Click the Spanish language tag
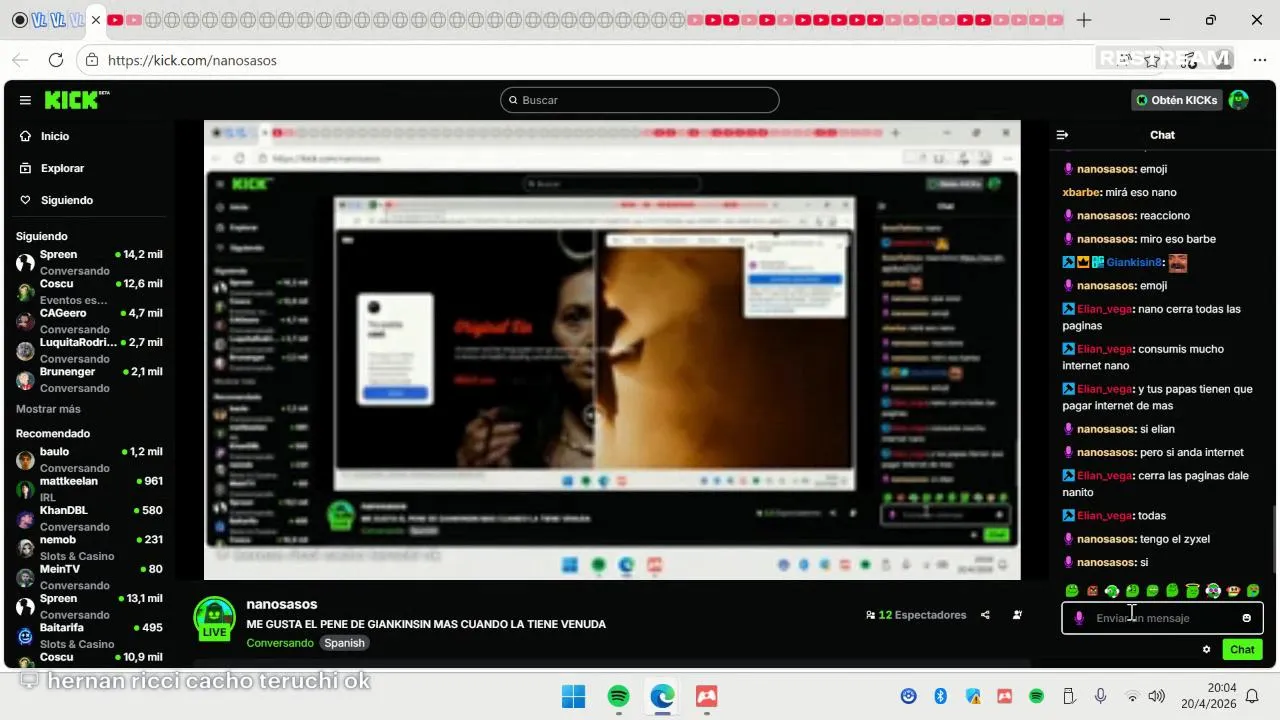 click(345, 643)
